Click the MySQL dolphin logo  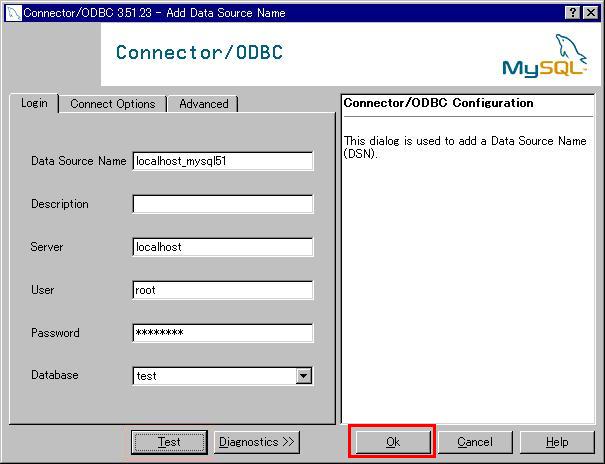[x=545, y=56]
